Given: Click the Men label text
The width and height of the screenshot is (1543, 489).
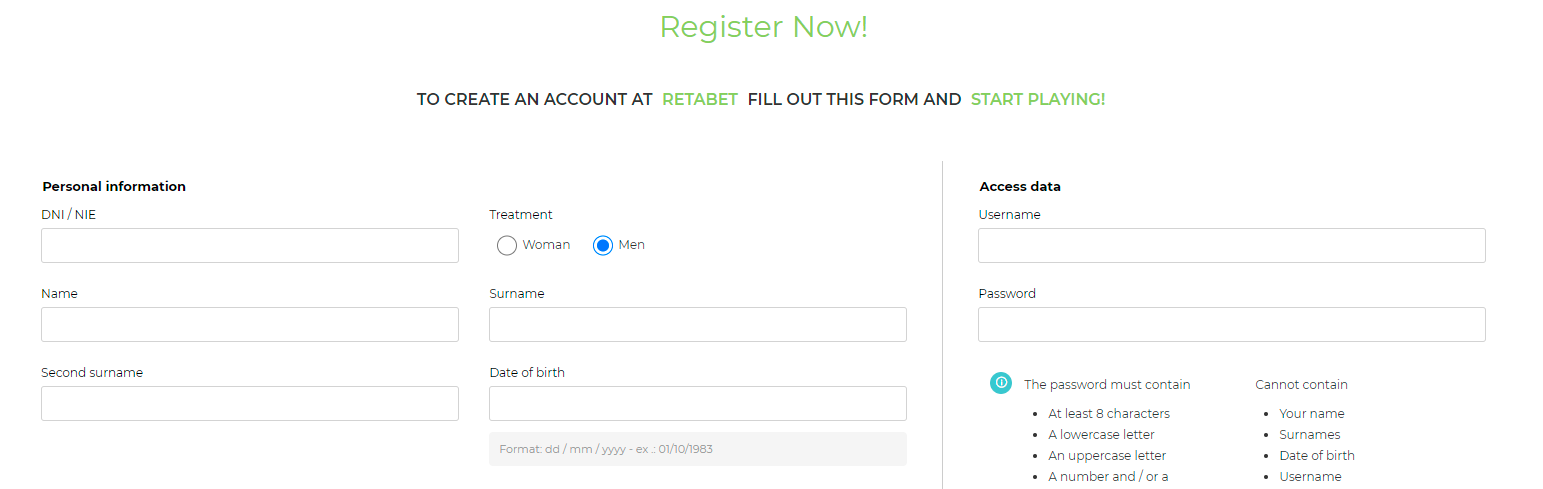Looking at the screenshot, I should coord(632,245).
